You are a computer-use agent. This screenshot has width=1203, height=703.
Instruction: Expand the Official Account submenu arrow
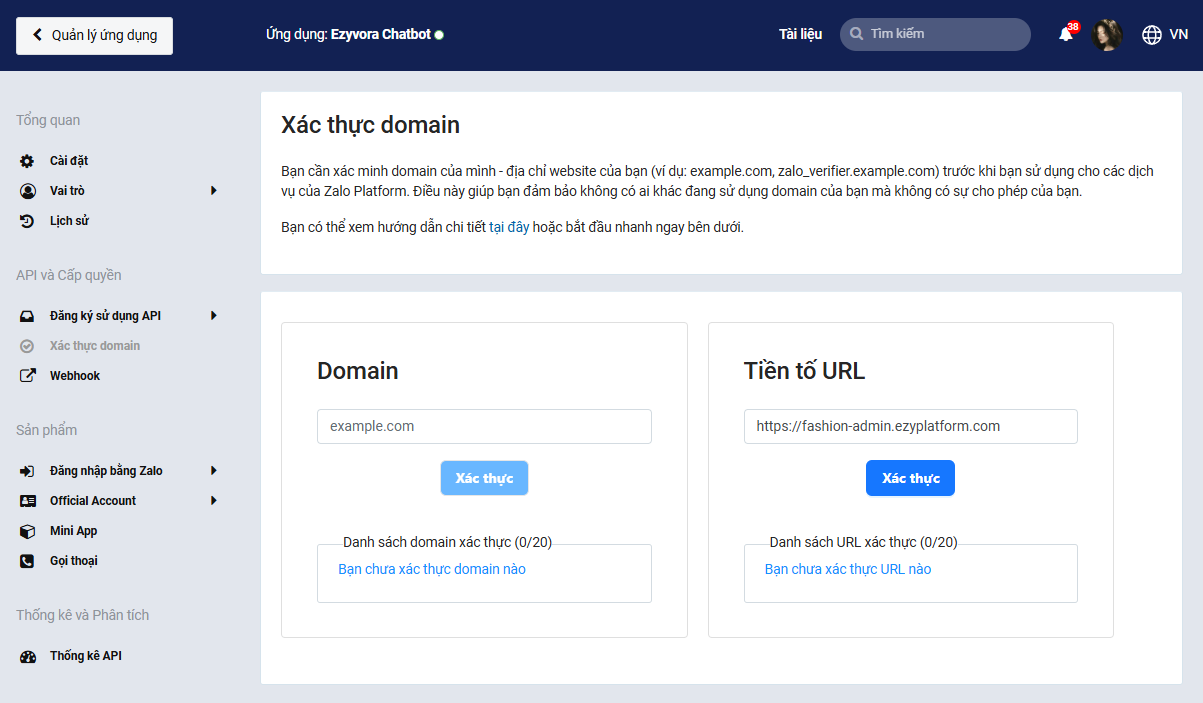pos(214,501)
